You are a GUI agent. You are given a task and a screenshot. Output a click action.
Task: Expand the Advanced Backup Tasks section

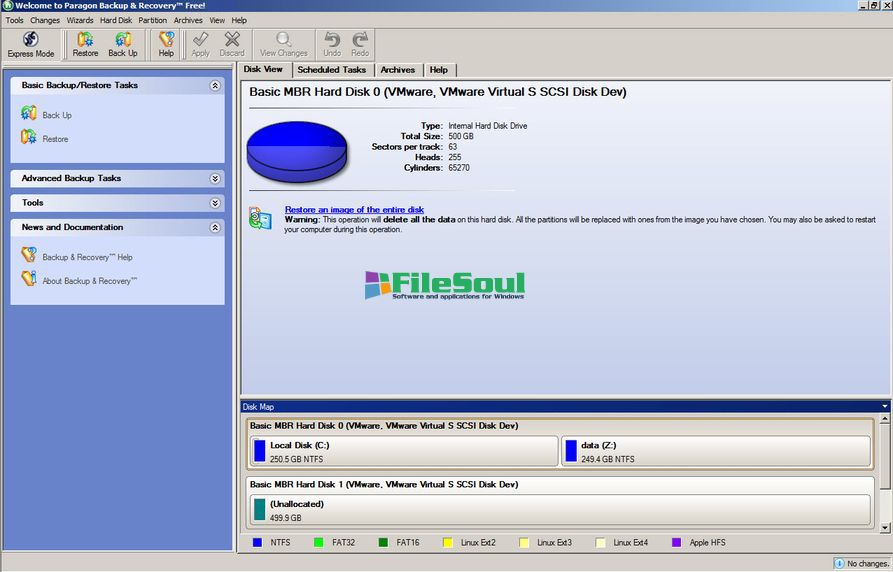(215, 179)
